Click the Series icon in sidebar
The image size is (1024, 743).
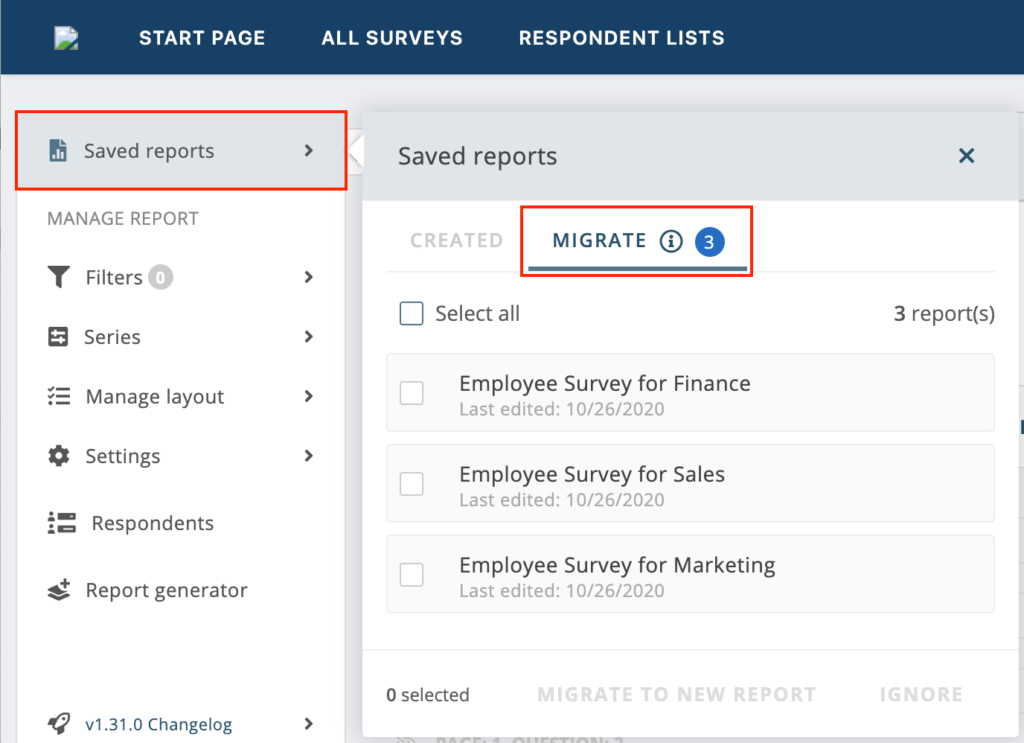(58, 337)
